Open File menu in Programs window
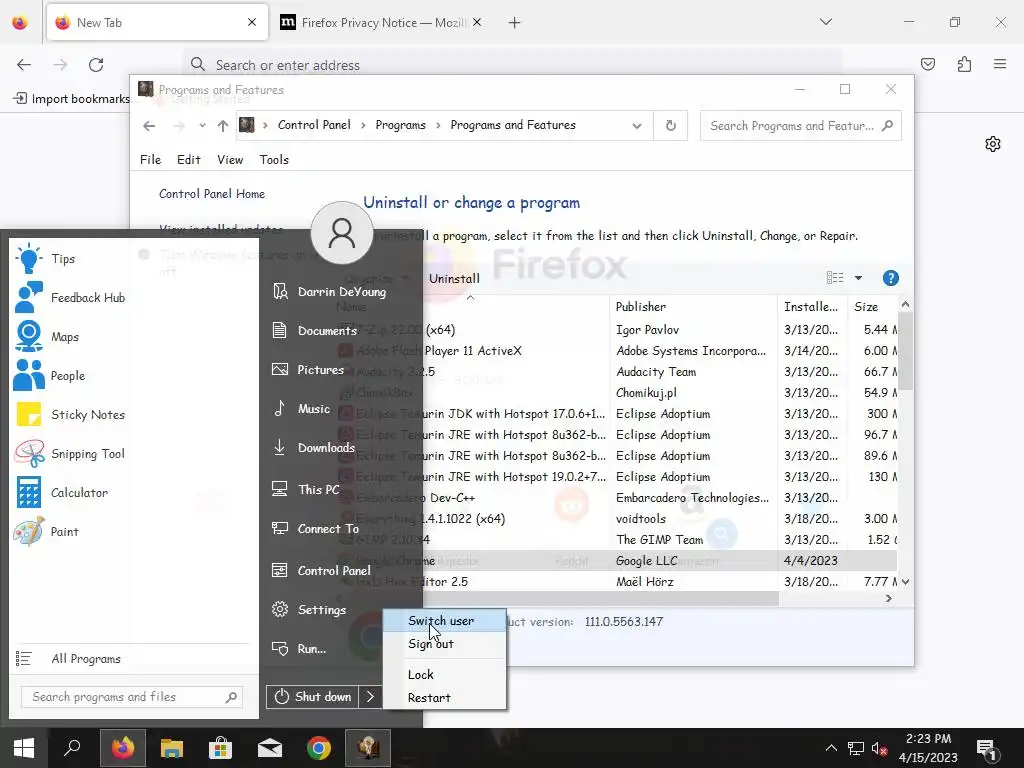This screenshot has width=1024, height=768. point(150,160)
